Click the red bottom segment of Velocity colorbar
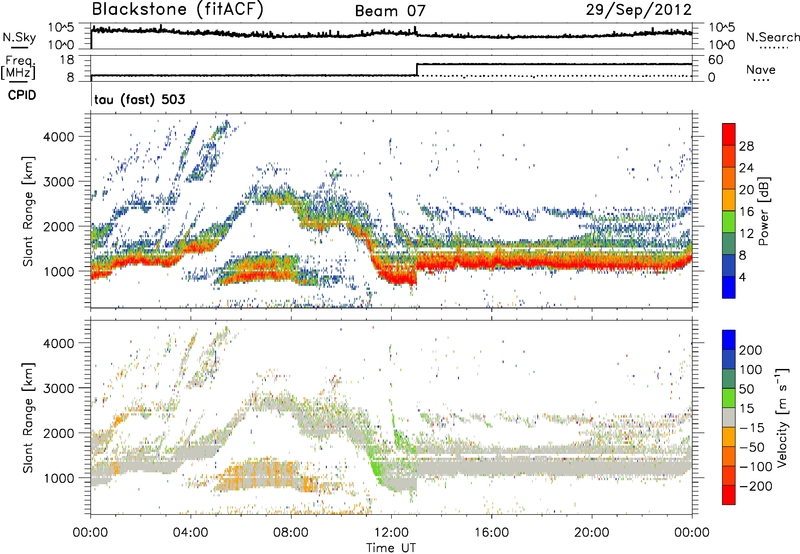800x554 pixels. coord(729,495)
